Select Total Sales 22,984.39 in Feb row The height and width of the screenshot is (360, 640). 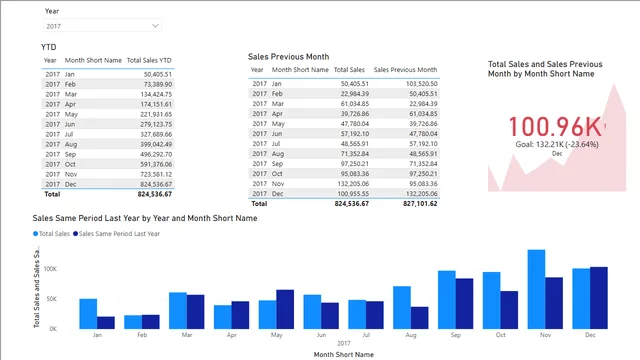(355, 93)
